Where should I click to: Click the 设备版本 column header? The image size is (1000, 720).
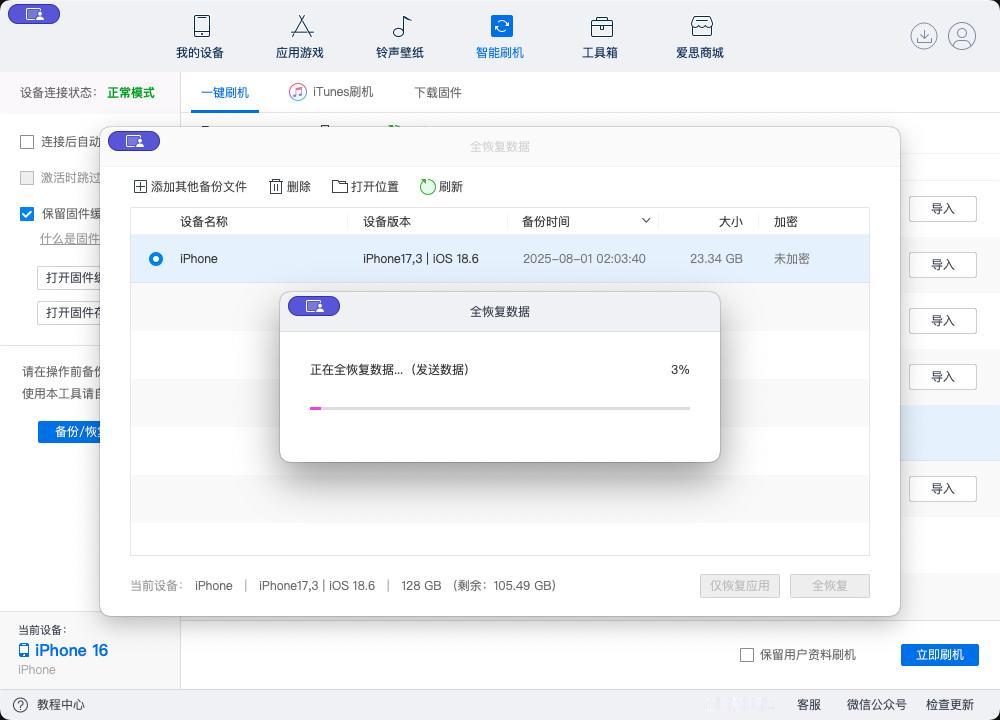387,221
